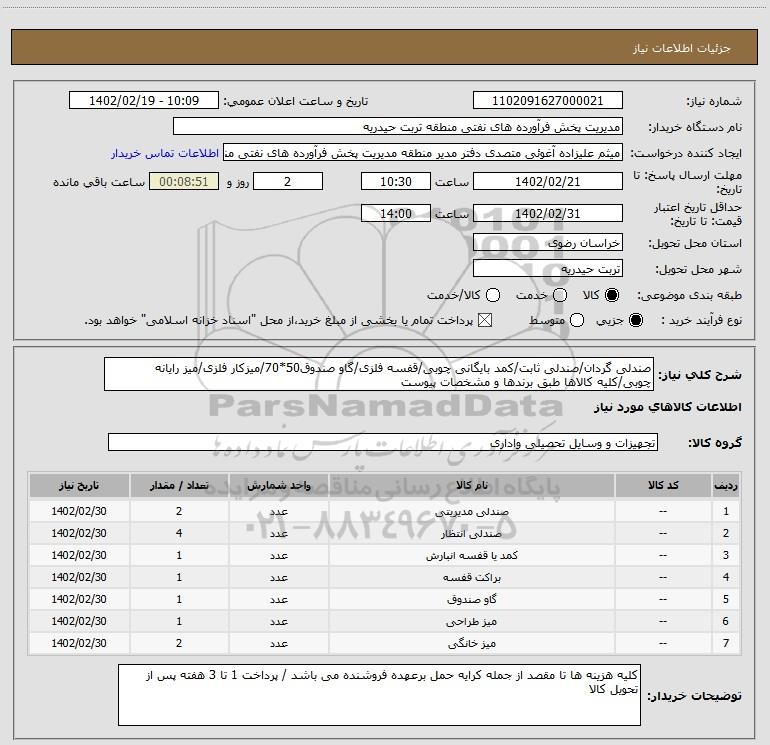770x745 pixels.
Task: Click the remaining time counter 00:08:51
Action: tap(184, 181)
